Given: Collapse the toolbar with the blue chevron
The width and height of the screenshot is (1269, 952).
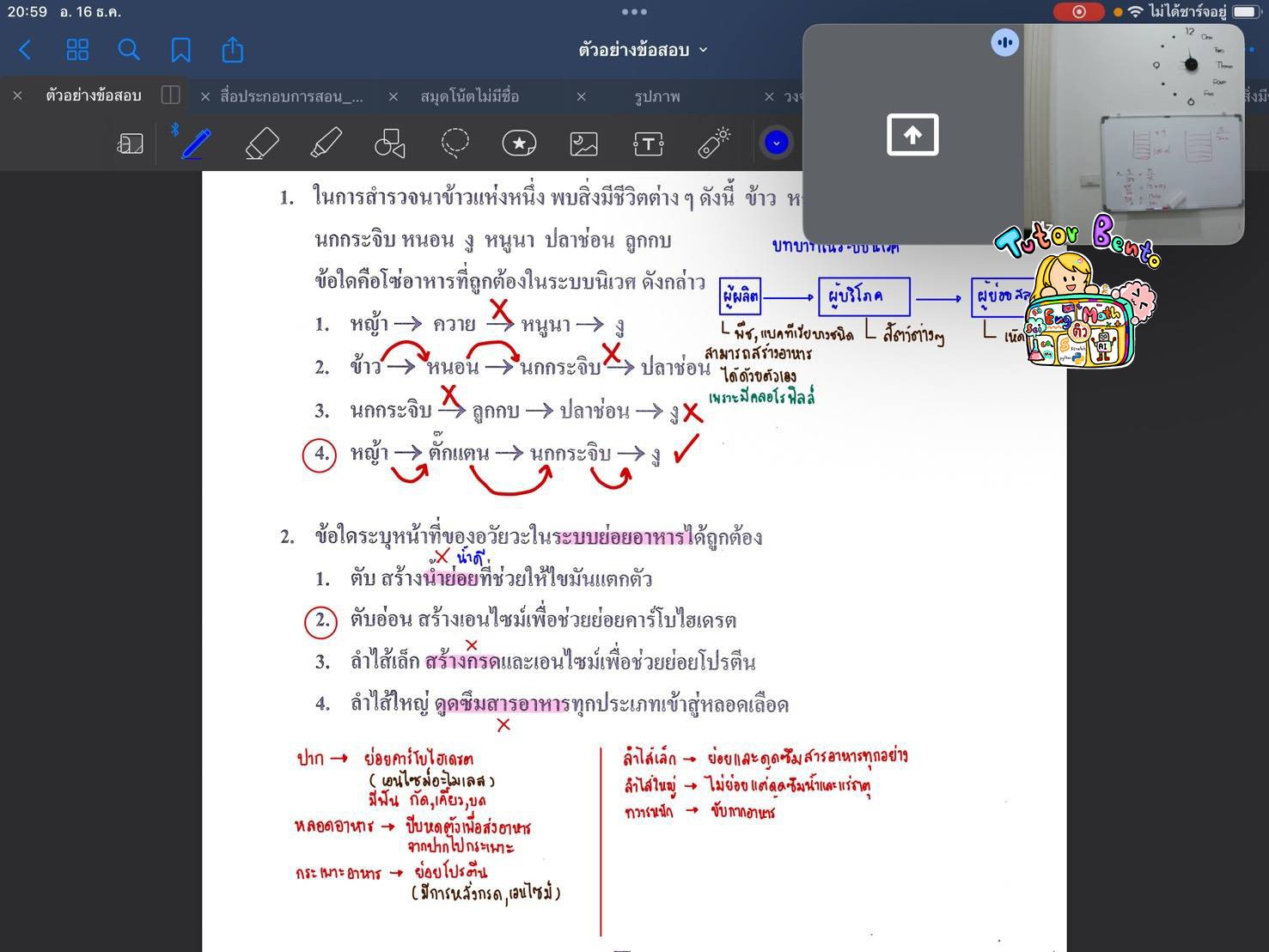Looking at the screenshot, I should tap(776, 143).
